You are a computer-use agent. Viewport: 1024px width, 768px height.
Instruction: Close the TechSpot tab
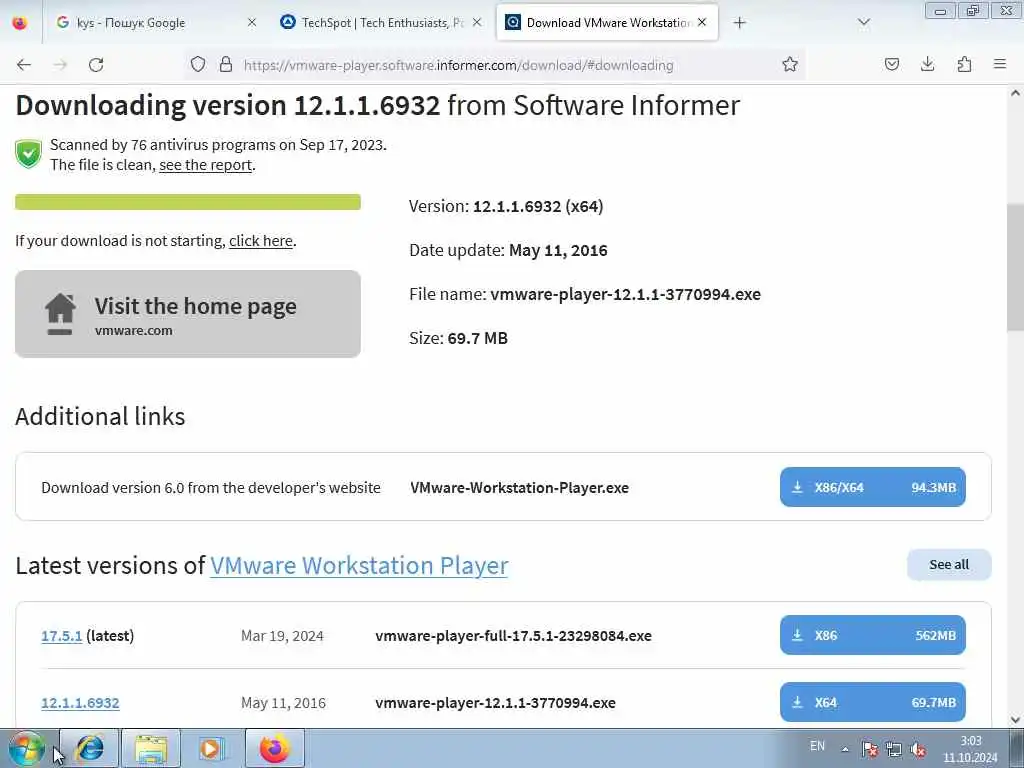(x=477, y=23)
